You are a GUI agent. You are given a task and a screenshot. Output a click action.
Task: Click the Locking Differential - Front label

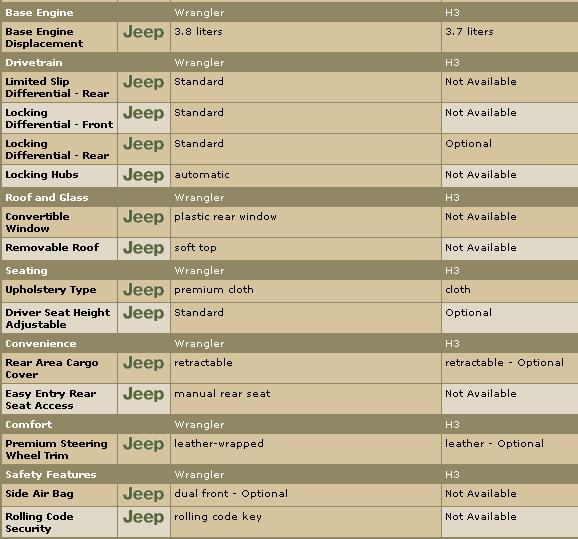[59, 118]
